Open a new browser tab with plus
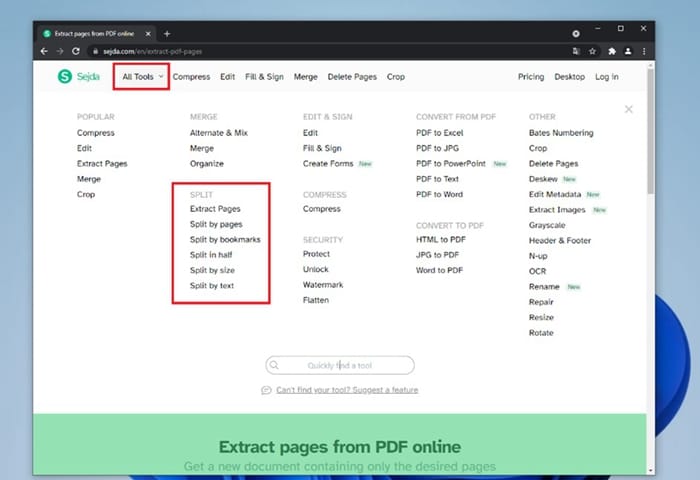This screenshot has height=480, width=700. pos(167,34)
